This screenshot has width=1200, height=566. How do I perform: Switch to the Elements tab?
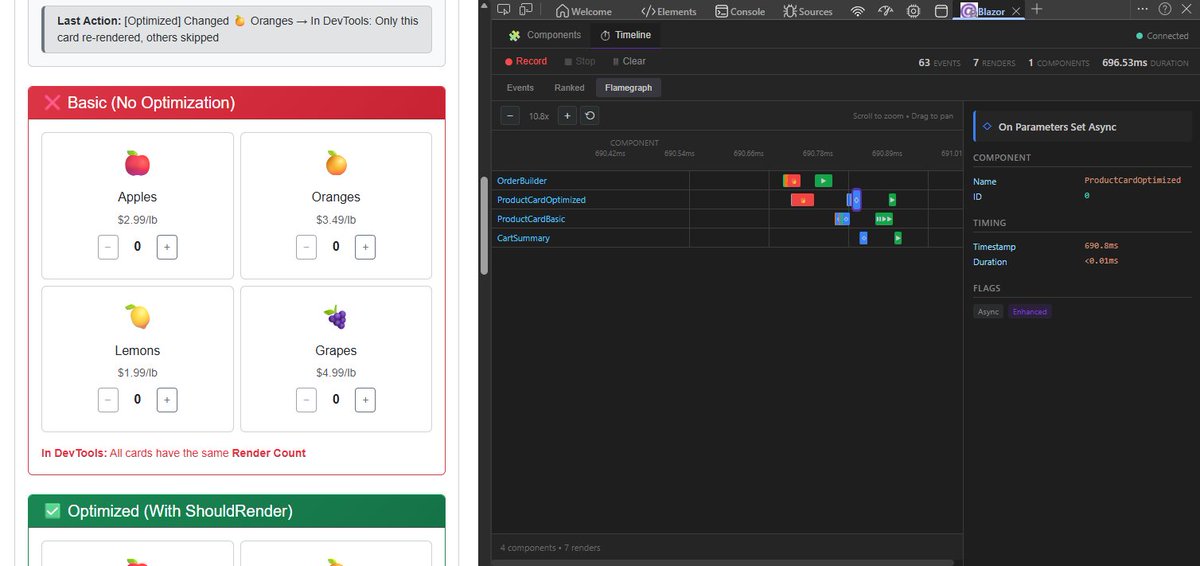coord(669,11)
